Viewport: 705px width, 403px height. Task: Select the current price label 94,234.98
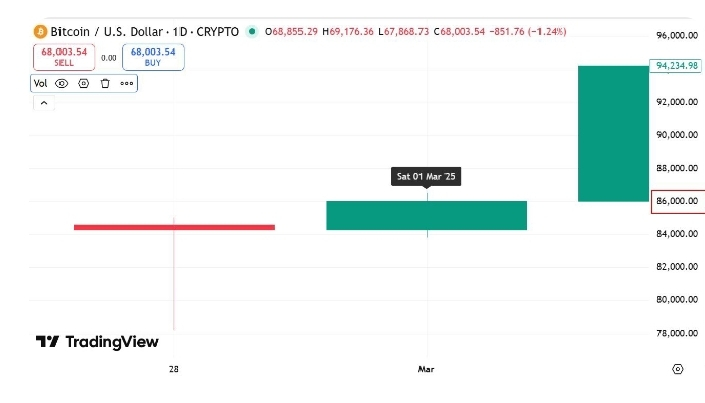pyautogui.click(x=677, y=66)
